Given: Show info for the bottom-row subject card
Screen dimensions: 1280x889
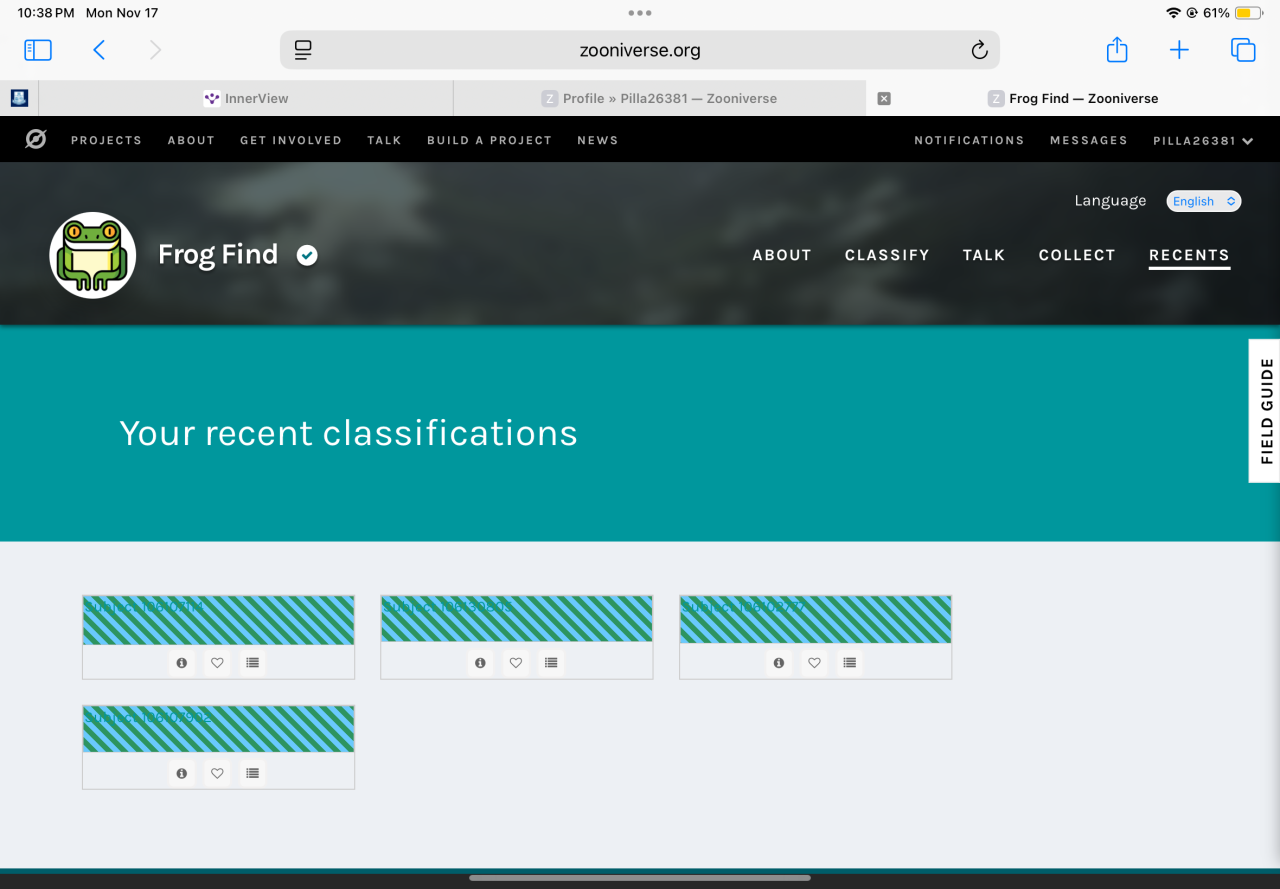Looking at the screenshot, I should pos(181,773).
